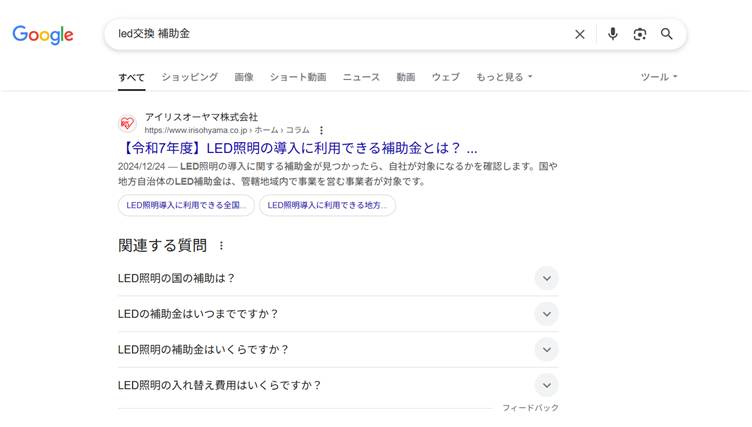Click the 関連する質問 heading

(x=163, y=246)
